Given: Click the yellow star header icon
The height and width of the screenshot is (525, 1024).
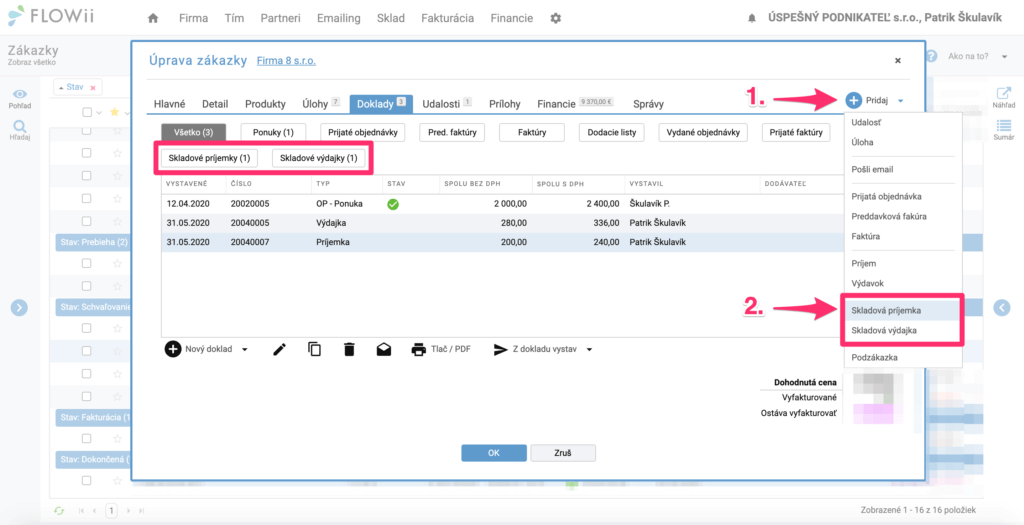Looking at the screenshot, I should tap(115, 112).
